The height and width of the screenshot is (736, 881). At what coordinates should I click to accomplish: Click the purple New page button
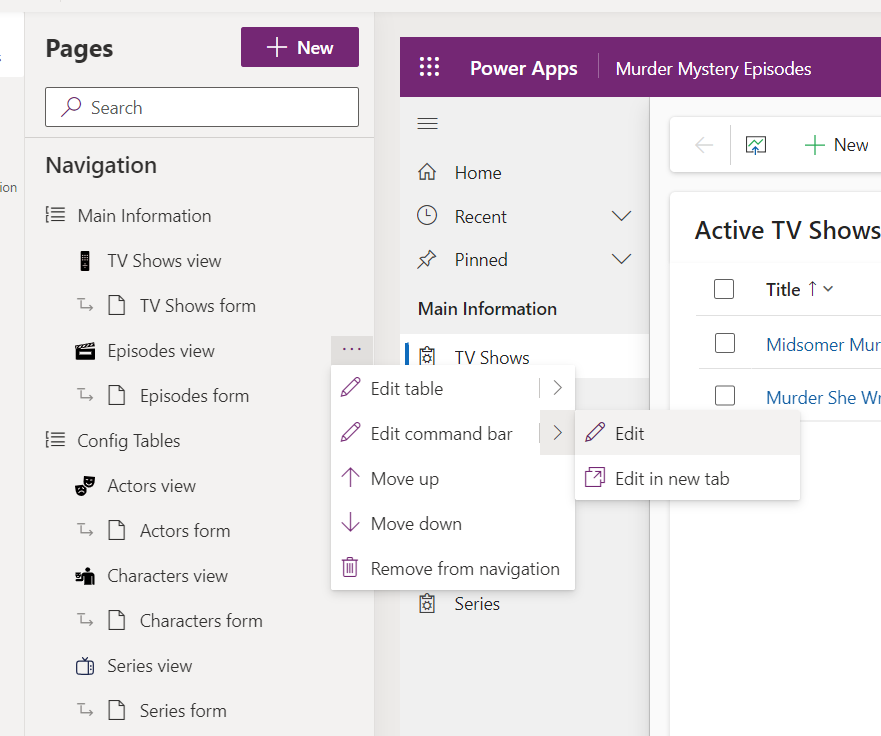(300, 47)
